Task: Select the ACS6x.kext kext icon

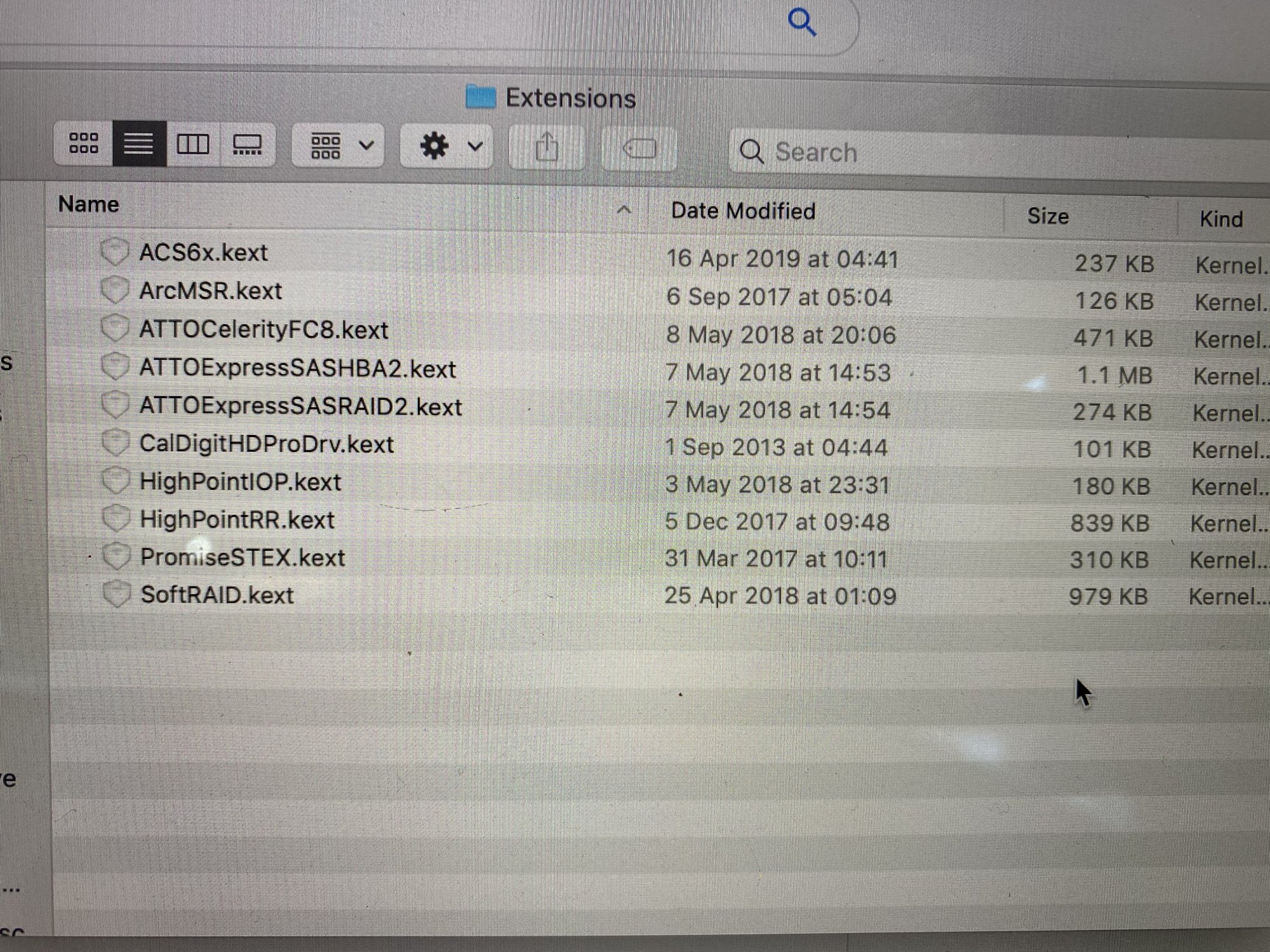Action: (115, 252)
